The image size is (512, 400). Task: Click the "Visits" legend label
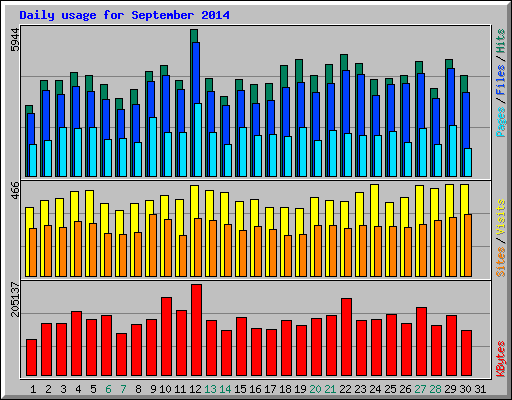(501, 218)
